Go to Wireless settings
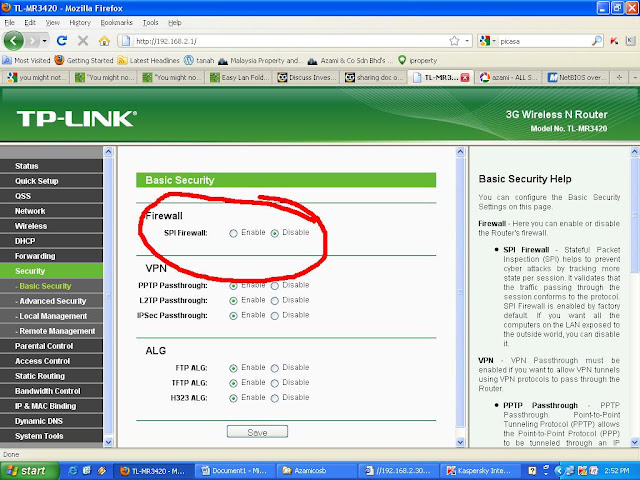The image size is (640, 480). point(51,226)
